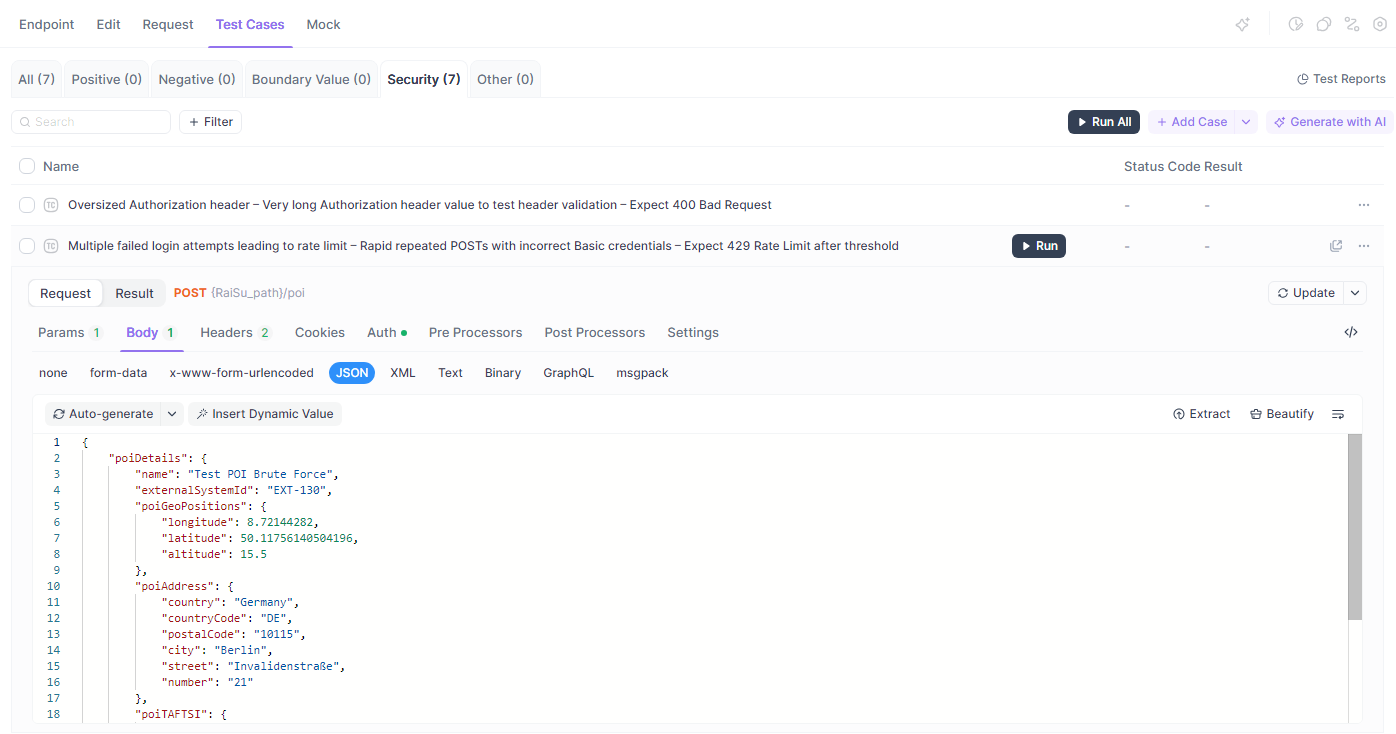Open the hexagon settings icon at top right
Screen dimensions: 1396x734
click(1380, 25)
